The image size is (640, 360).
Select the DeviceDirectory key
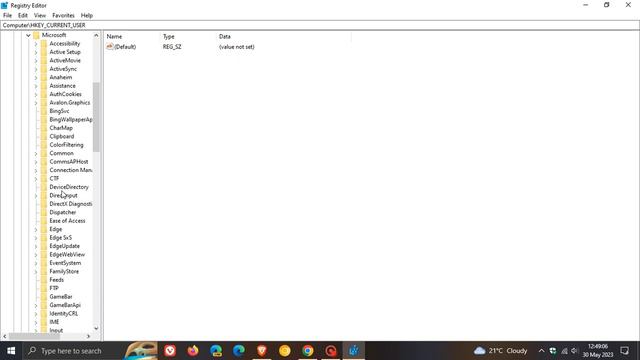pyautogui.click(x=69, y=187)
